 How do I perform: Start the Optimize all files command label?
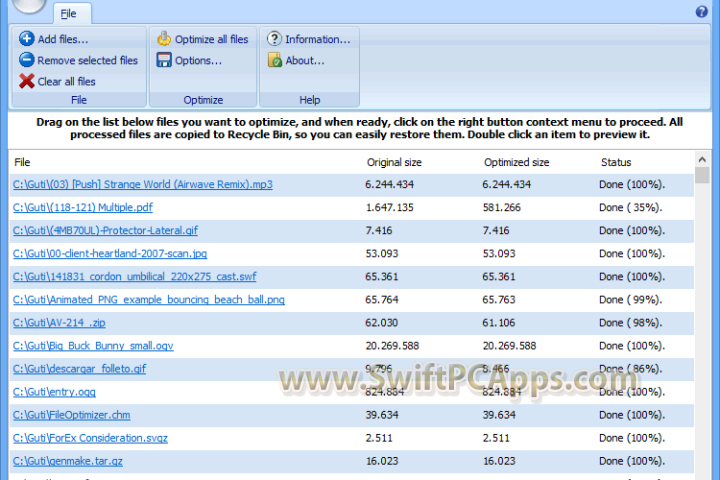coord(211,40)
